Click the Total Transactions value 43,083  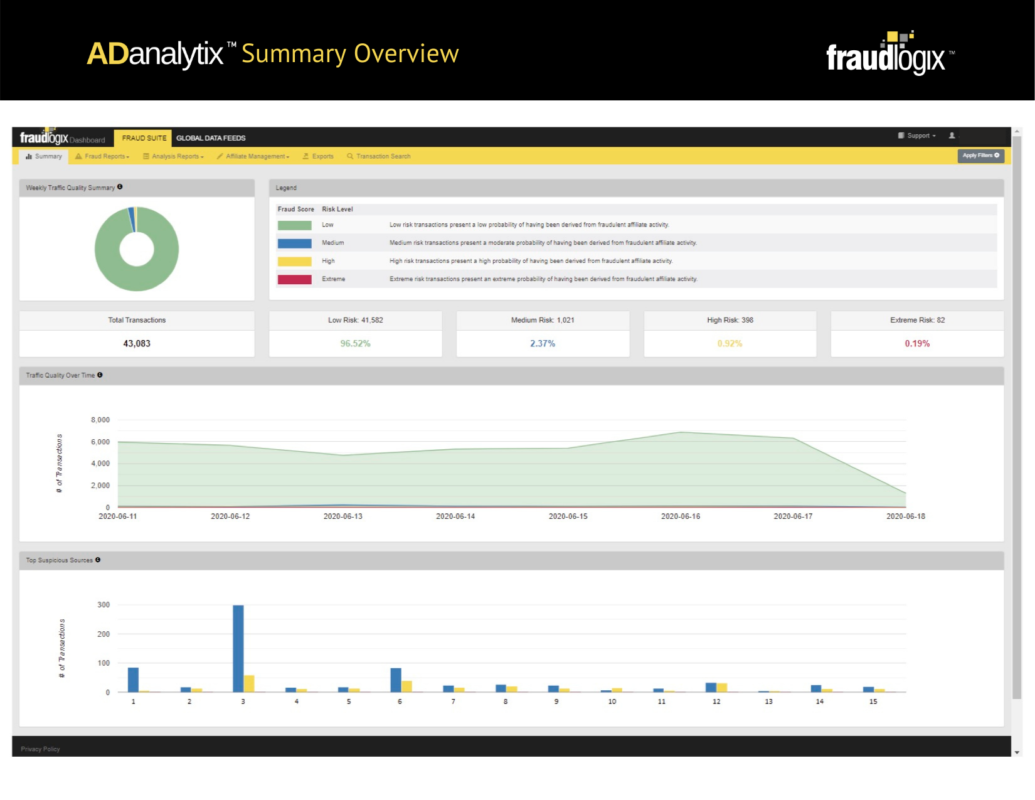(137, 344)
